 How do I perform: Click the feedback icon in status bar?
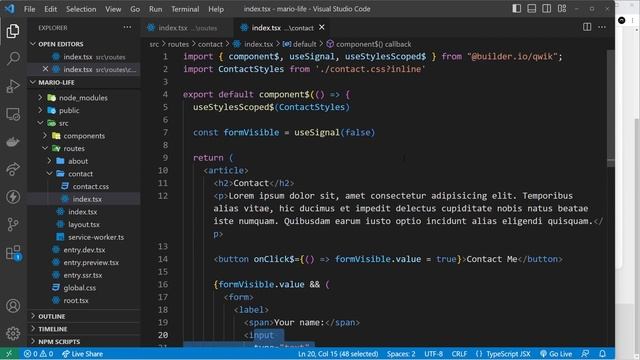(585, 354)
